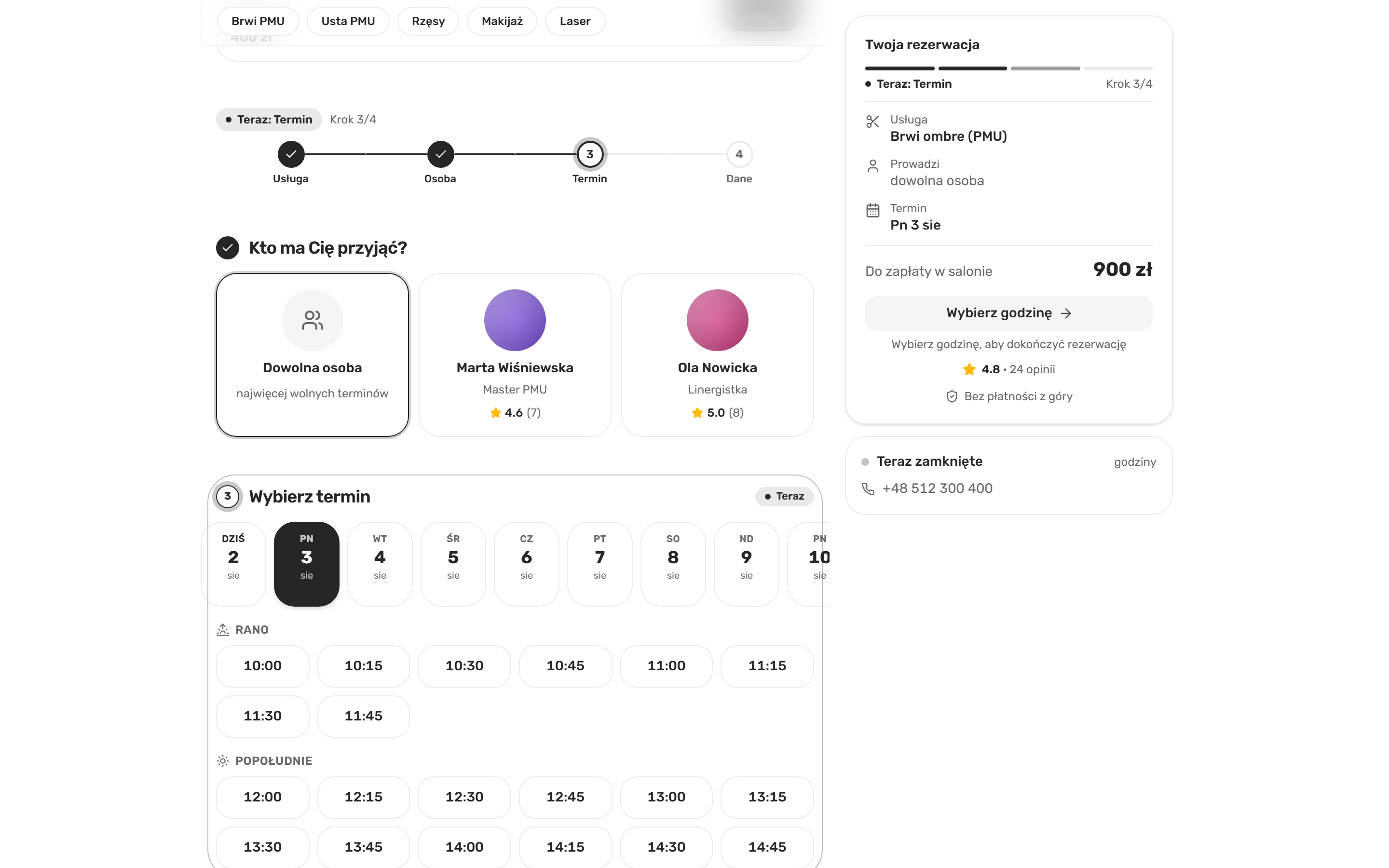
Task: Select the date Wt 4 sie
Action: click(380, 564)
